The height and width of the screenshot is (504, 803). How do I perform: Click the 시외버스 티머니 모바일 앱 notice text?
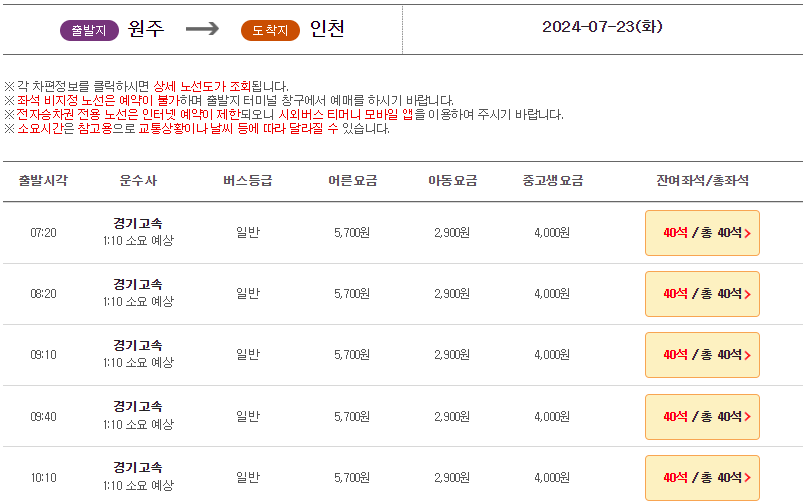tap(346, 114)
